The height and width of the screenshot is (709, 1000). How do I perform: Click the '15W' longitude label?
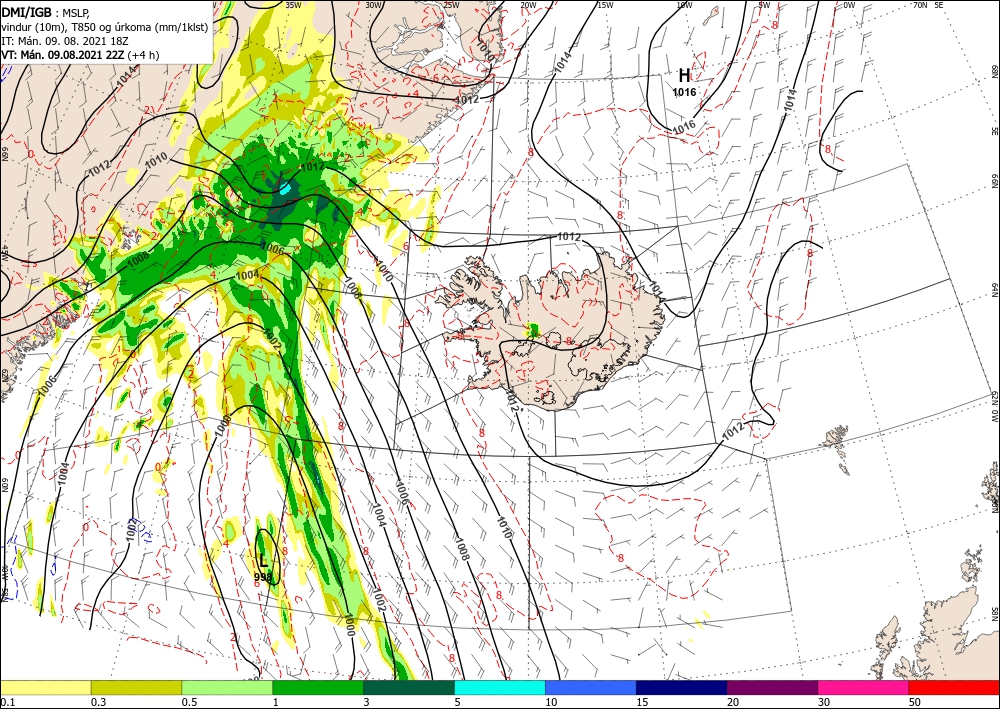(x=605, y=5)
